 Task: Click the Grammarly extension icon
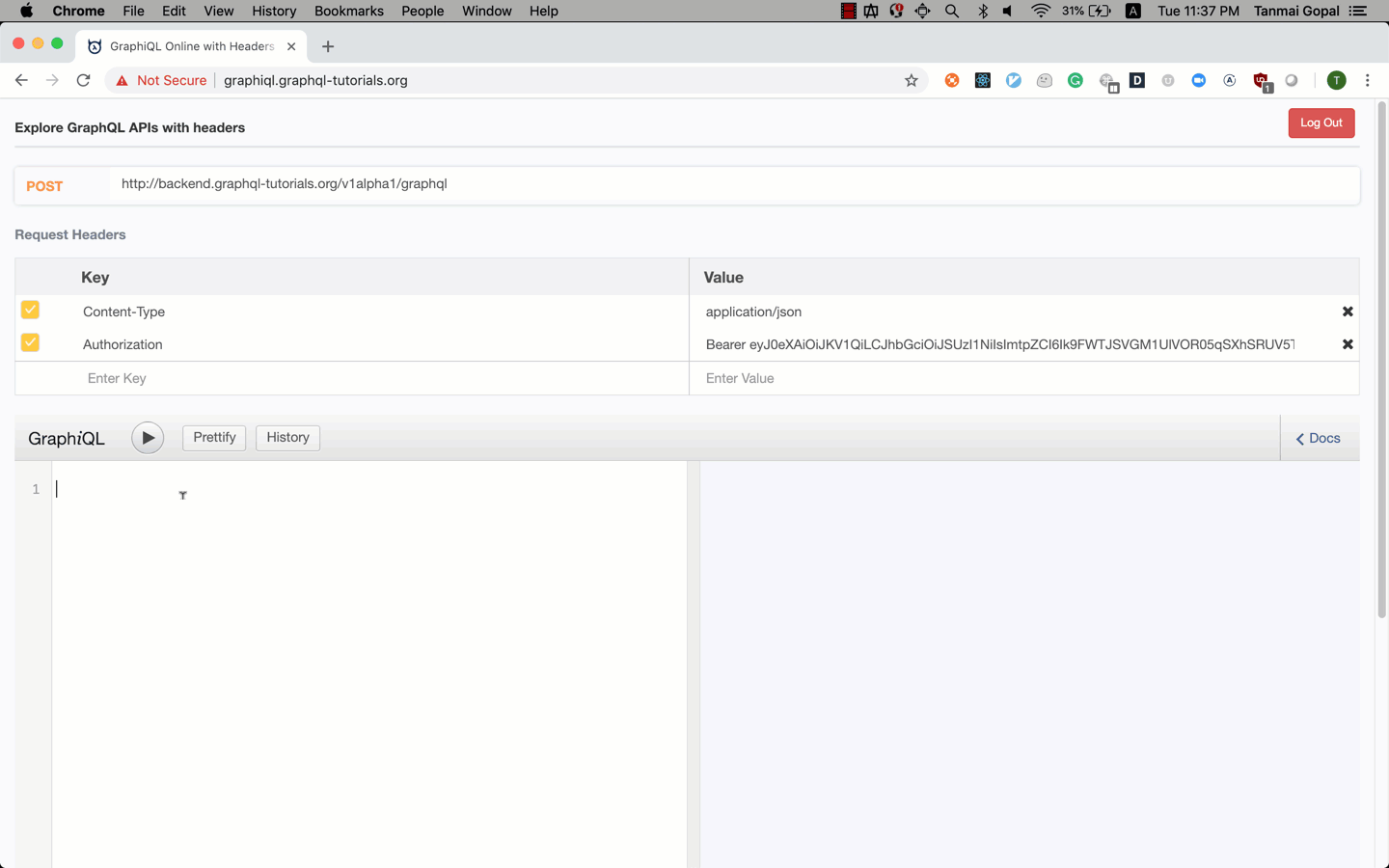pos(1076,80)
